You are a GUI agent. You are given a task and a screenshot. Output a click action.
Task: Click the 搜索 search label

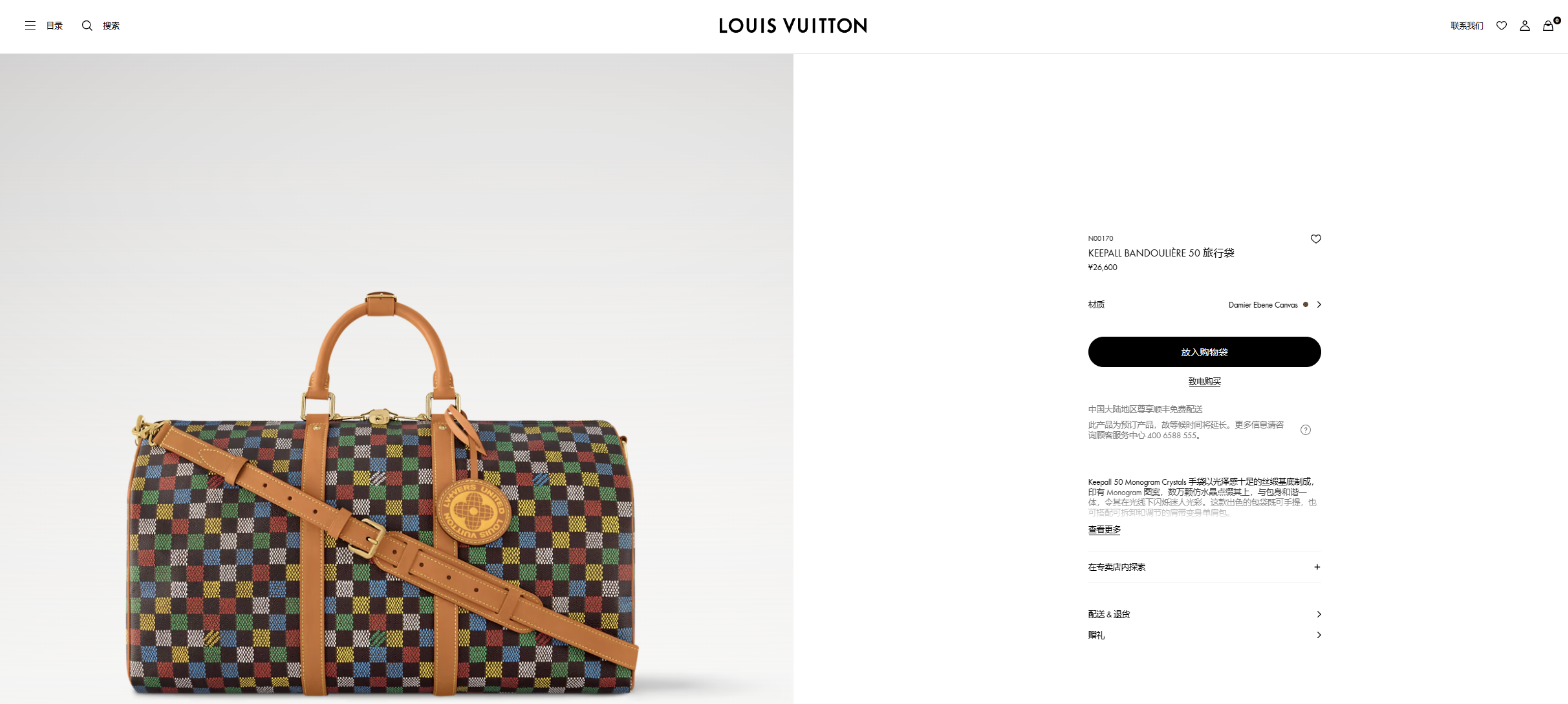[111, 26]
